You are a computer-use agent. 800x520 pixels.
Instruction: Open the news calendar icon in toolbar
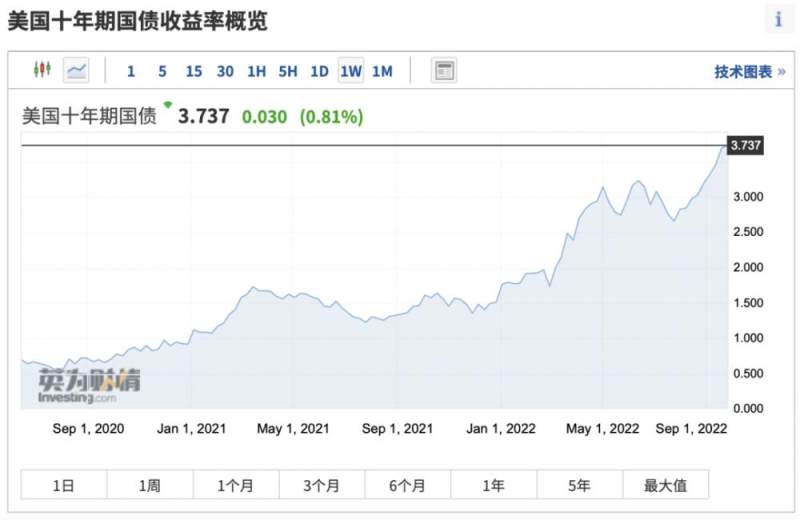(x=444, y=70)
